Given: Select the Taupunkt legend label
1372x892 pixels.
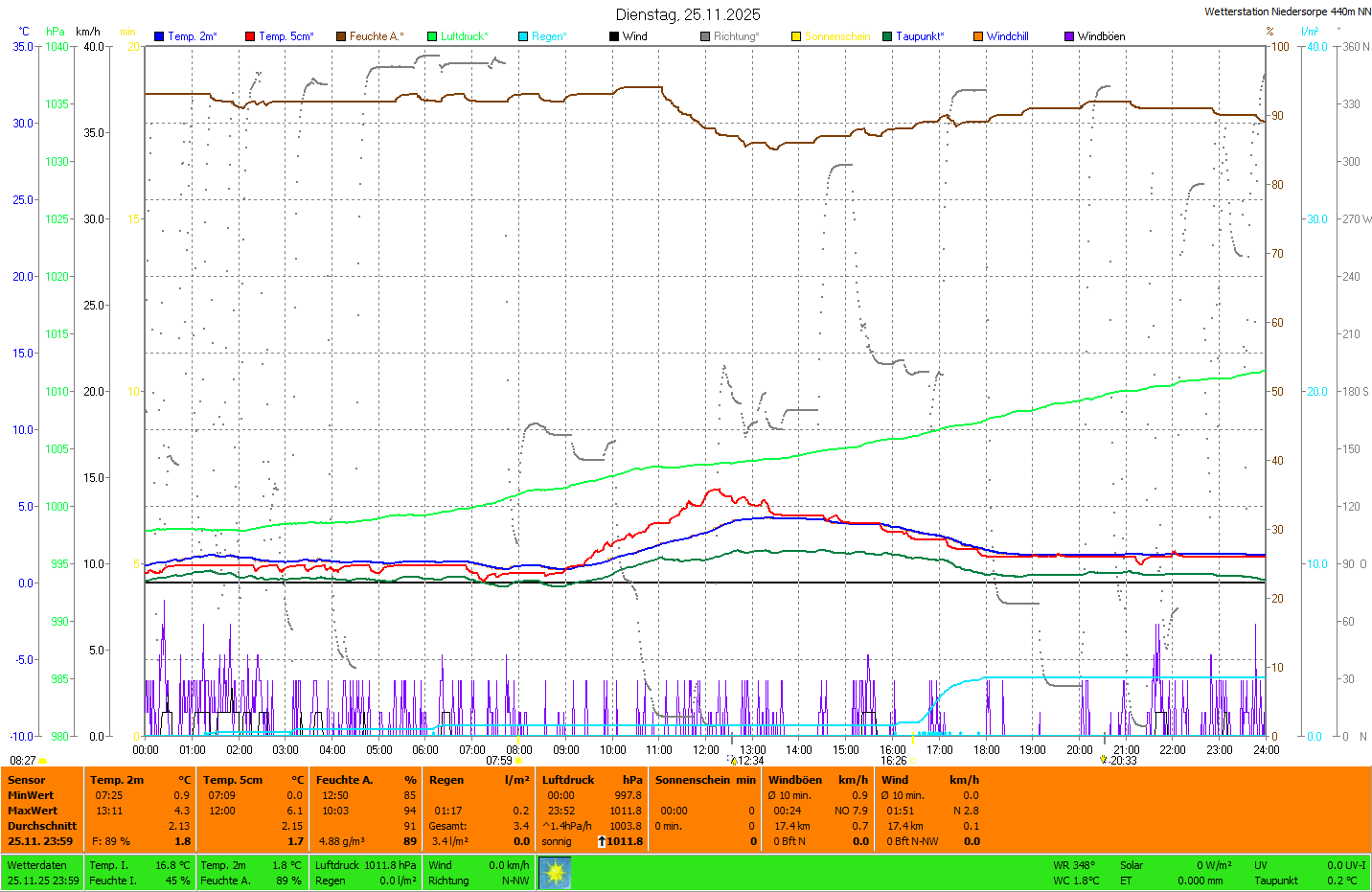Looking at the screenshot, I should click(920, 36).
